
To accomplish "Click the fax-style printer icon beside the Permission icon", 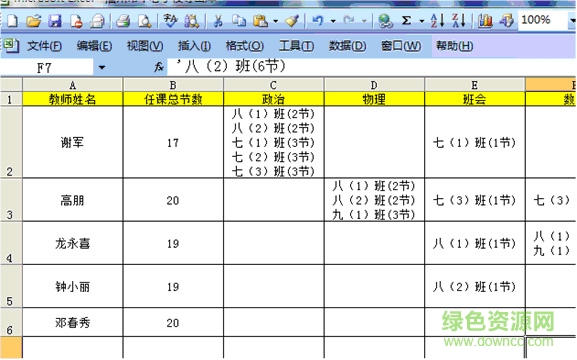I will [x=98, y=21].
